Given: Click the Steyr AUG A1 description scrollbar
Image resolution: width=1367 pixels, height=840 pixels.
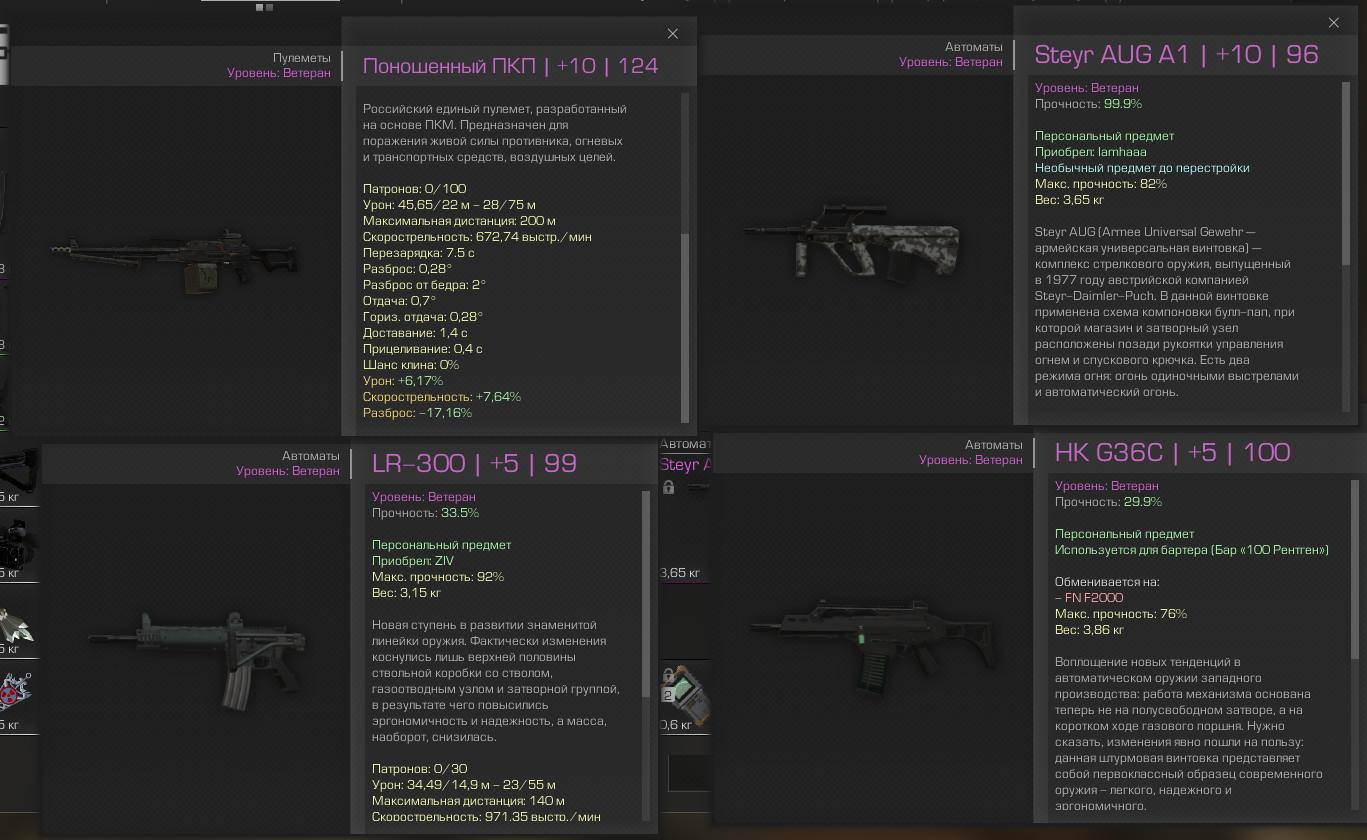Looking at the screenshot, I should pyautogui.click(x=1345, y=245).
